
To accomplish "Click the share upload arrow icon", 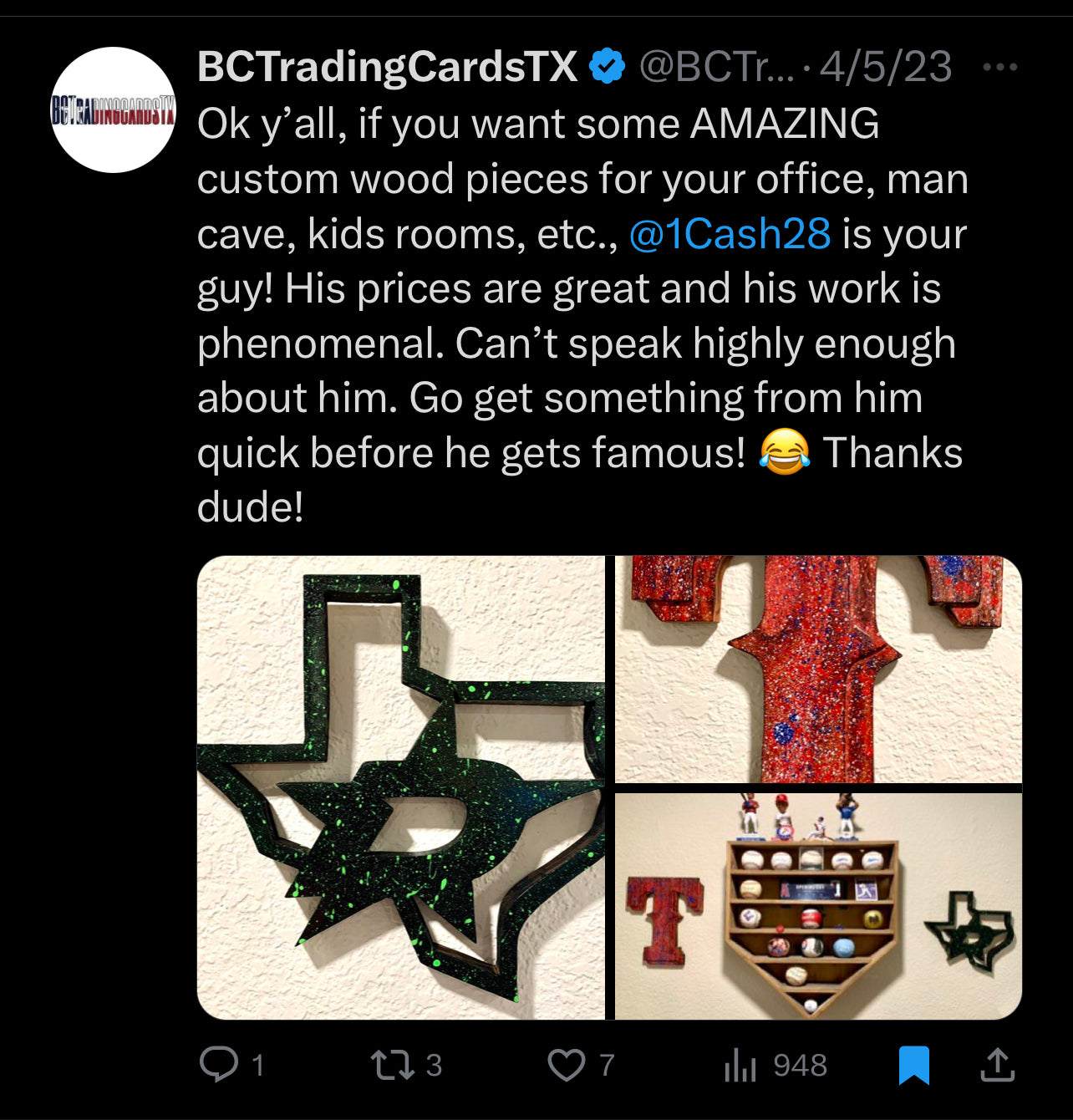I will tap(997, 1065).
